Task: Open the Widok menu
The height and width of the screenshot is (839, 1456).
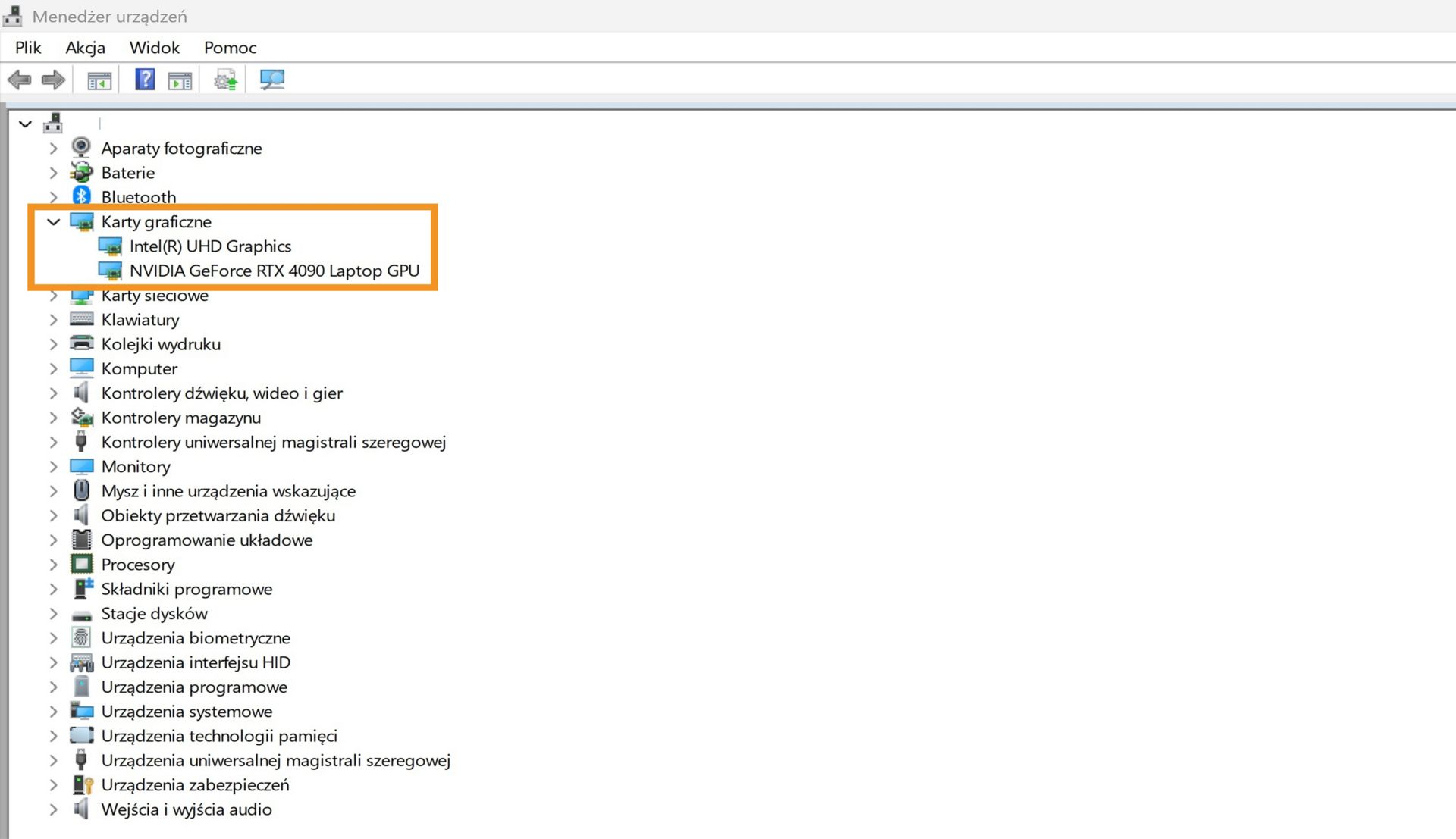Action: [154, 48]
